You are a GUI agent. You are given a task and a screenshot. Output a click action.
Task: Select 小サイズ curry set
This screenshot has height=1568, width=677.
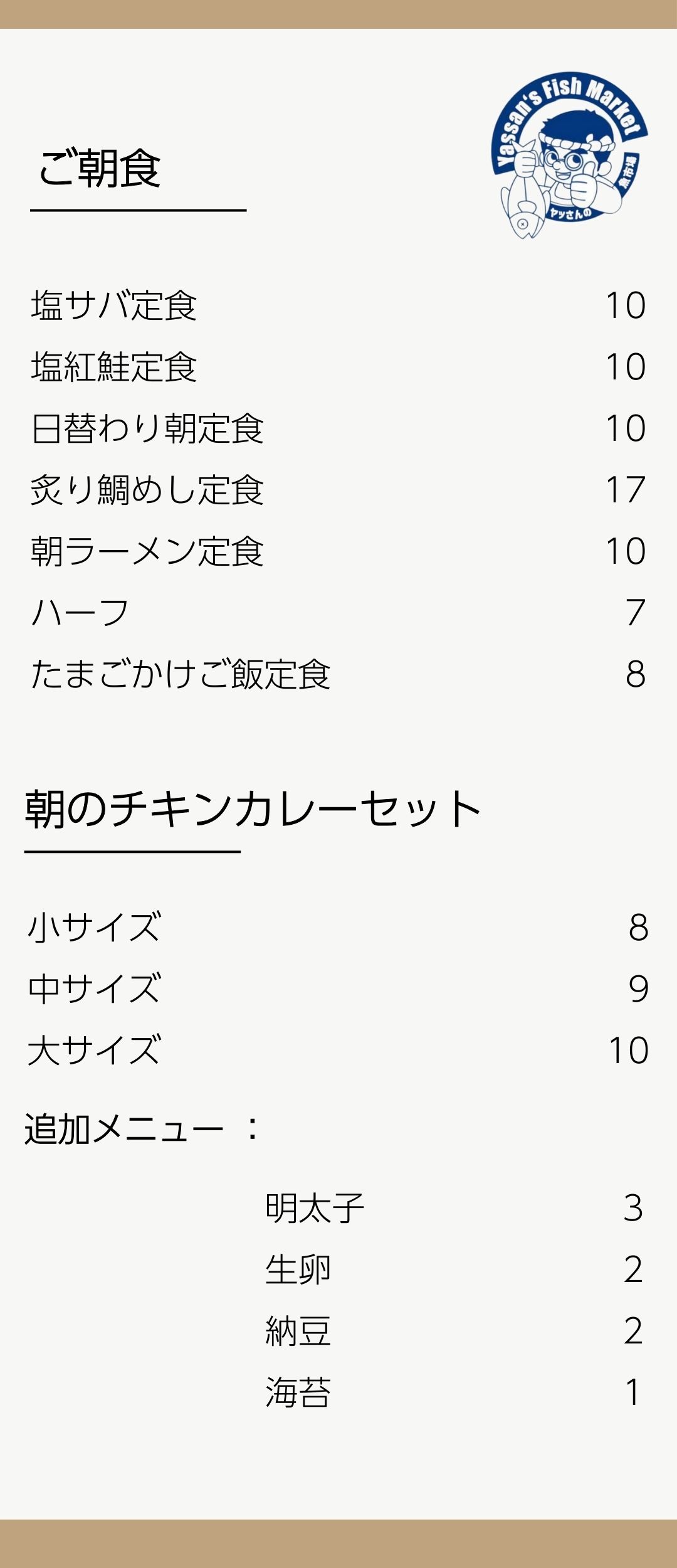point(95,927)
